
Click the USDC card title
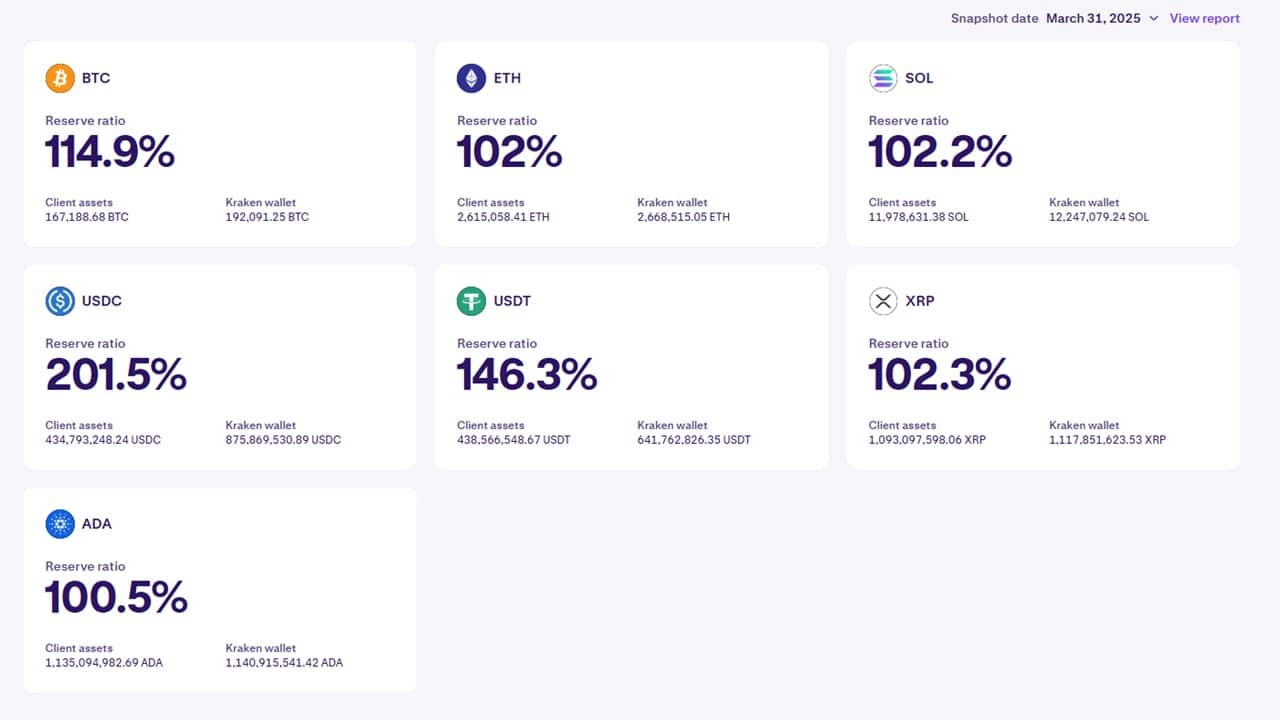102,301
